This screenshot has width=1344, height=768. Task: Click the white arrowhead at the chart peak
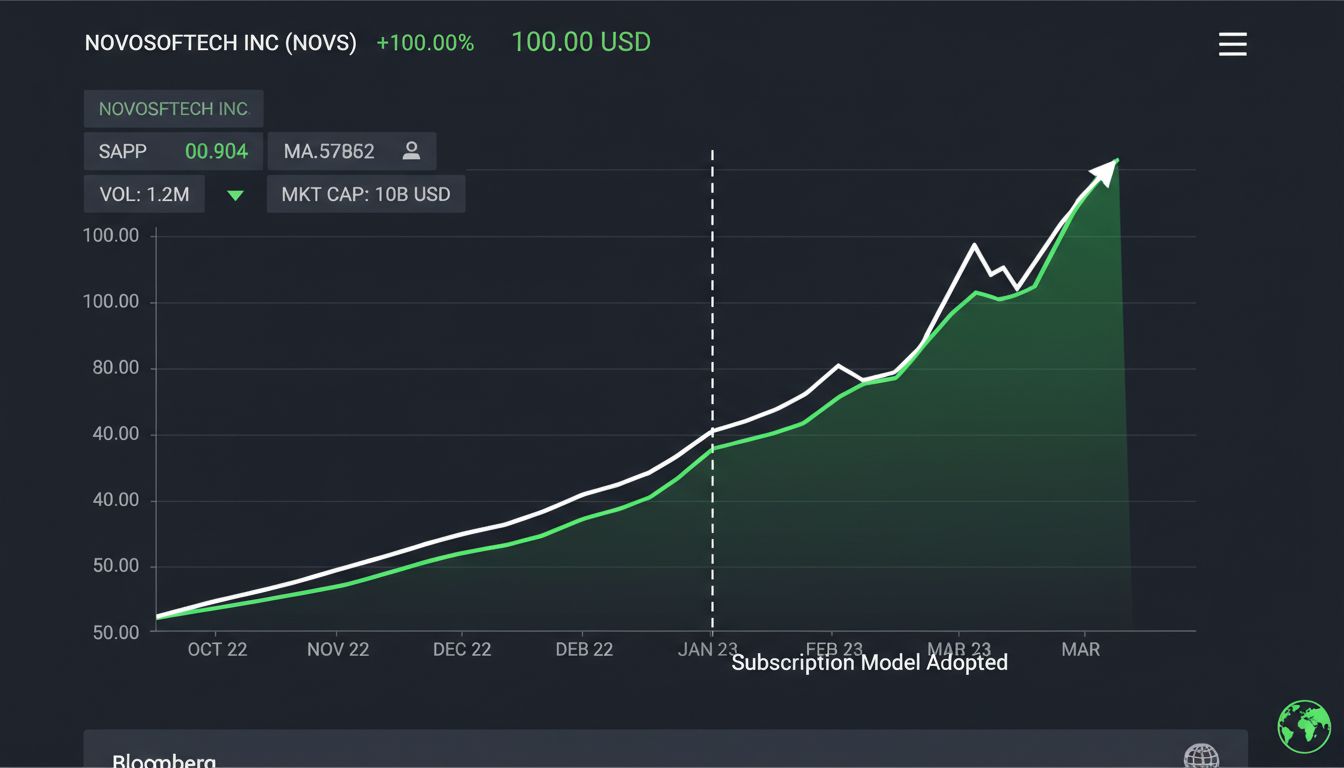tap(1103, 172)
